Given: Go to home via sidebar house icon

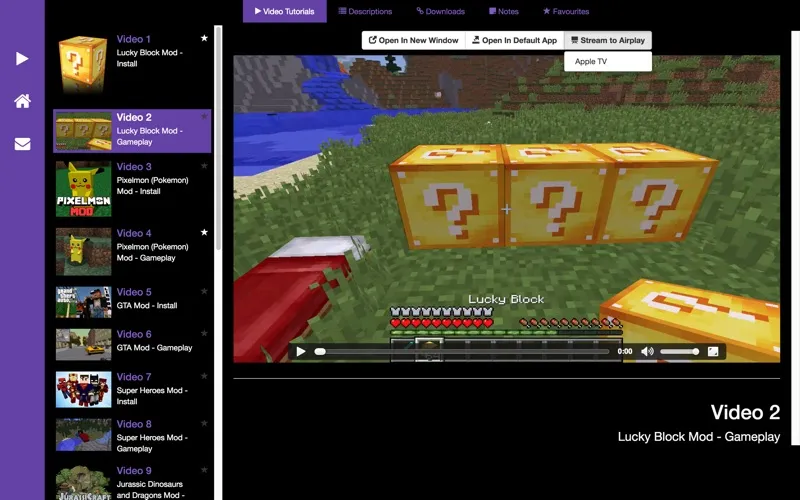Looking at the screenshot, I should click(22, 101).
